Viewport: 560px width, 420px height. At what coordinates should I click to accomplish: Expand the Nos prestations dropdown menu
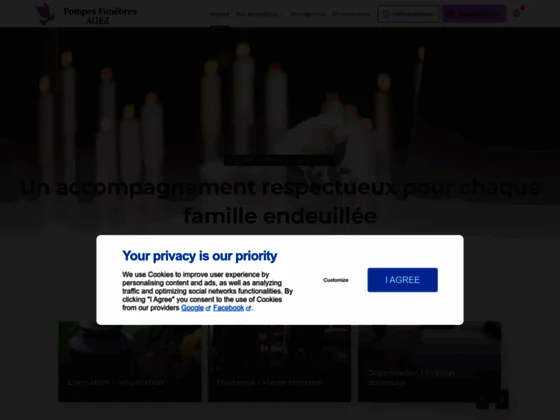click(x=259, y=14)
